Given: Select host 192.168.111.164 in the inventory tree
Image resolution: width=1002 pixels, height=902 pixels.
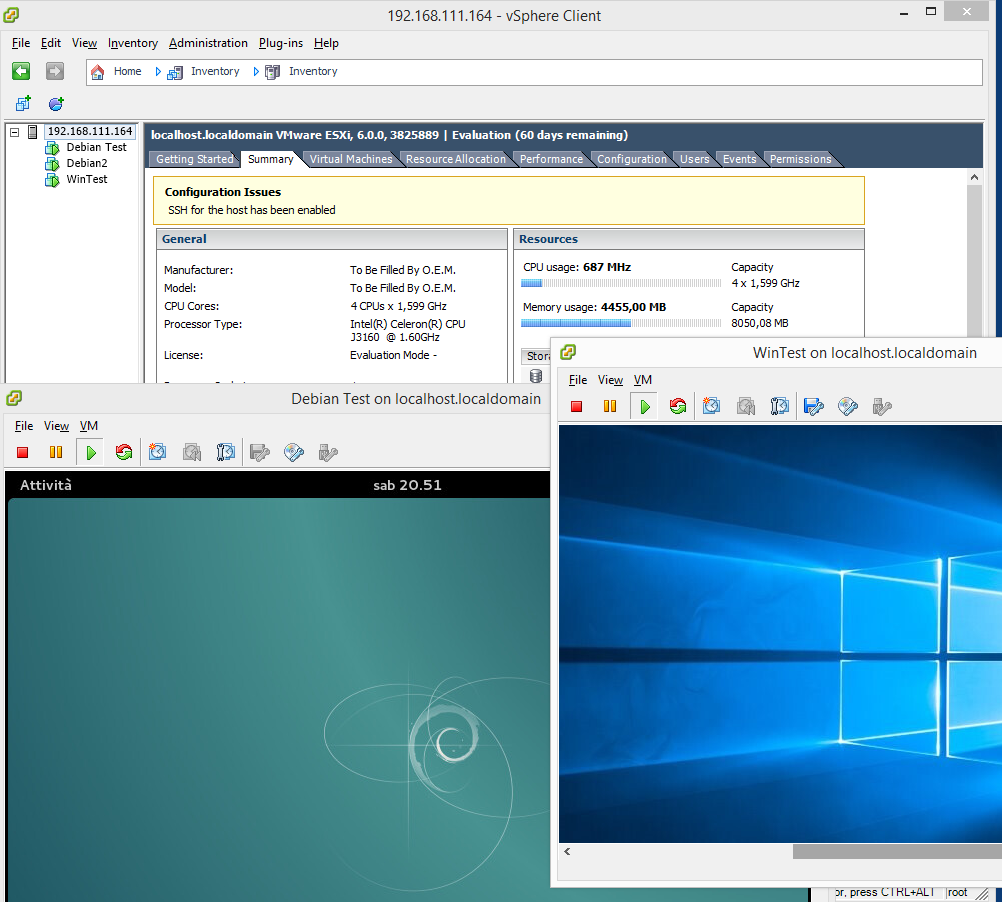Looking at the screenshot, I should tap(90, 131).
